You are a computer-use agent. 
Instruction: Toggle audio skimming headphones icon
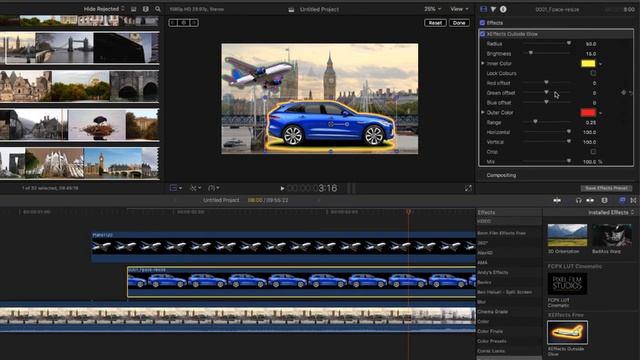[578, 200]
